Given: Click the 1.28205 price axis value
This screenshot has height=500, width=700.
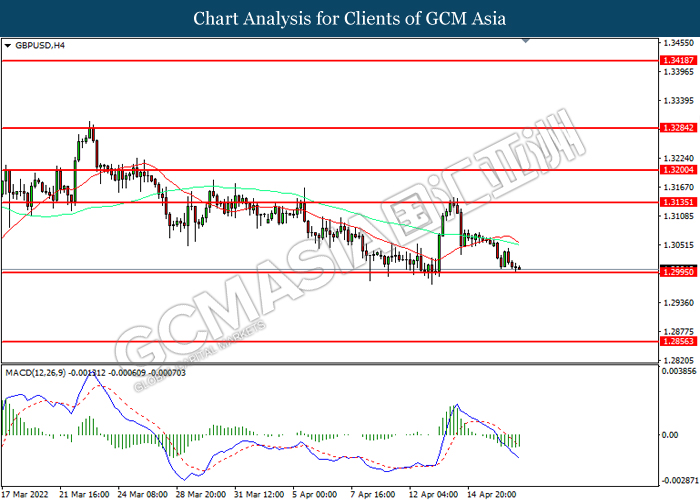Looking at the screenshot, I should pyautogui.click(x=679, y=360).
